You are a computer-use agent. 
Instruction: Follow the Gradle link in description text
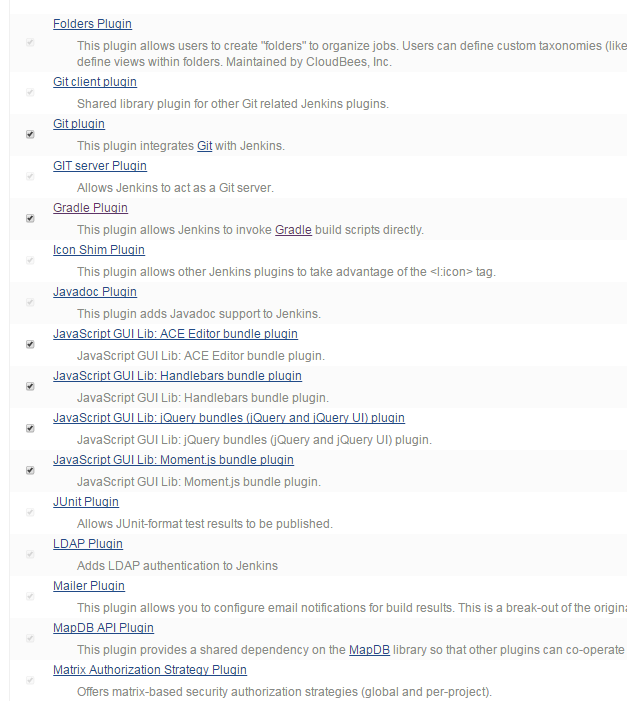click(x=293, y=230)
